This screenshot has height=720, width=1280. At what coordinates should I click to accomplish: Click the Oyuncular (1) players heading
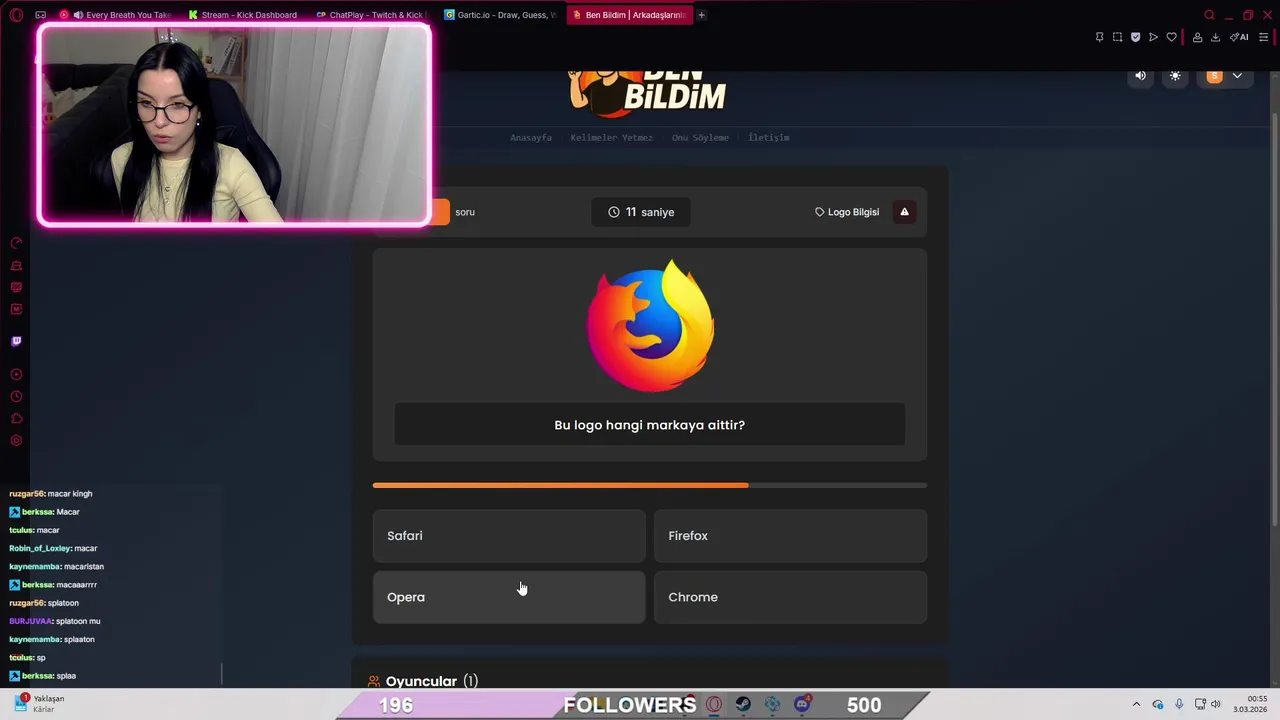click(423, 681)
